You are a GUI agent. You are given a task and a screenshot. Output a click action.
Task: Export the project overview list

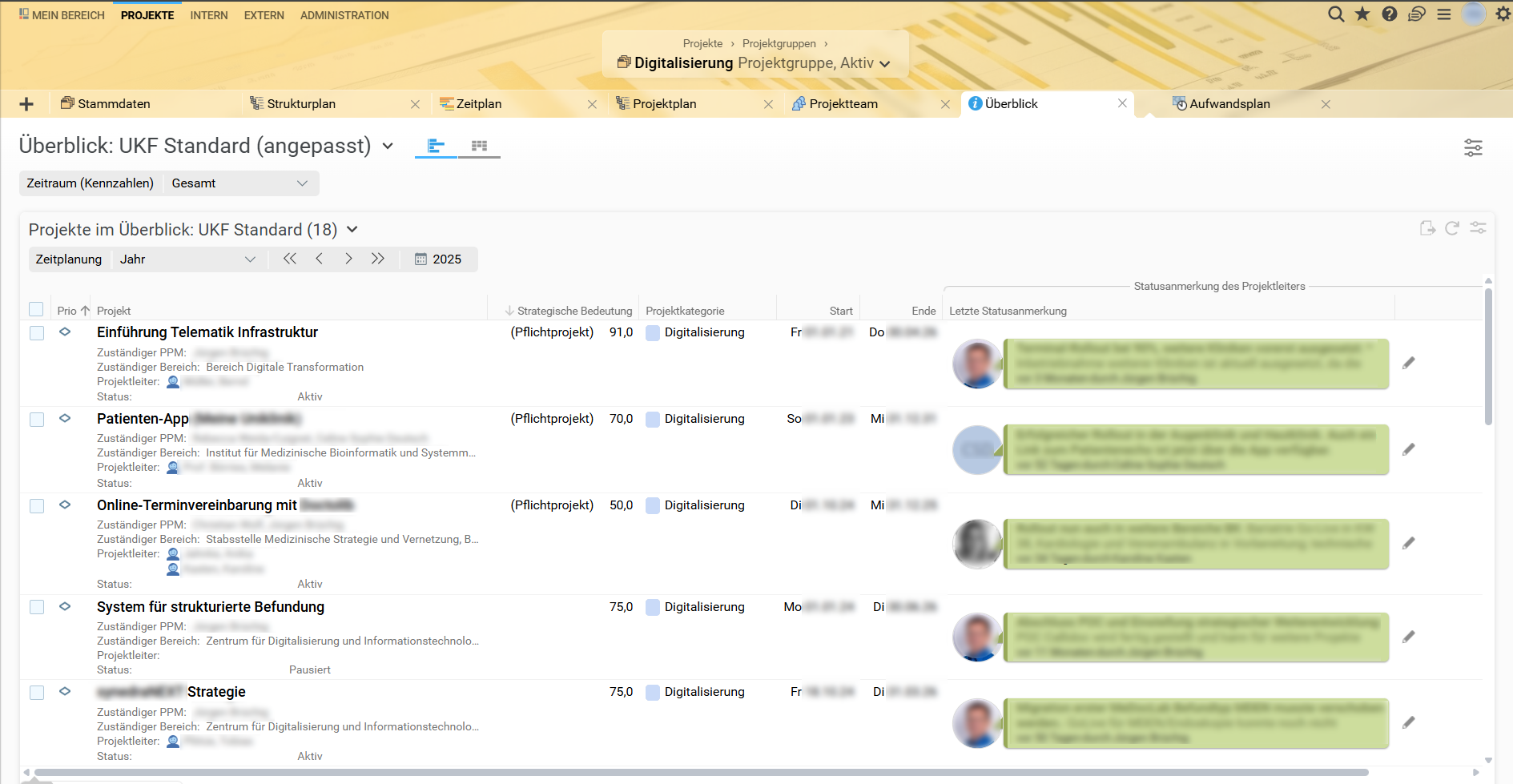click(x=1427, y=228)
